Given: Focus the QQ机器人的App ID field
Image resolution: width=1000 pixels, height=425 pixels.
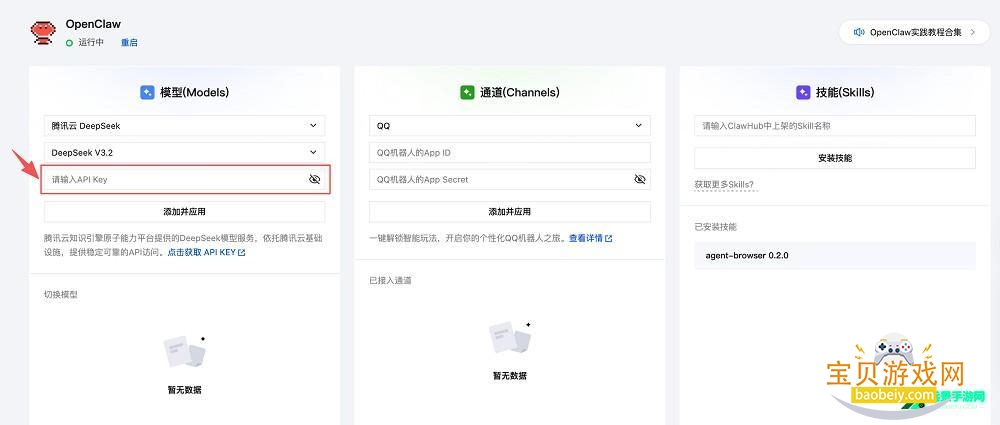Looking at the screenshot, I should point(510,153).
